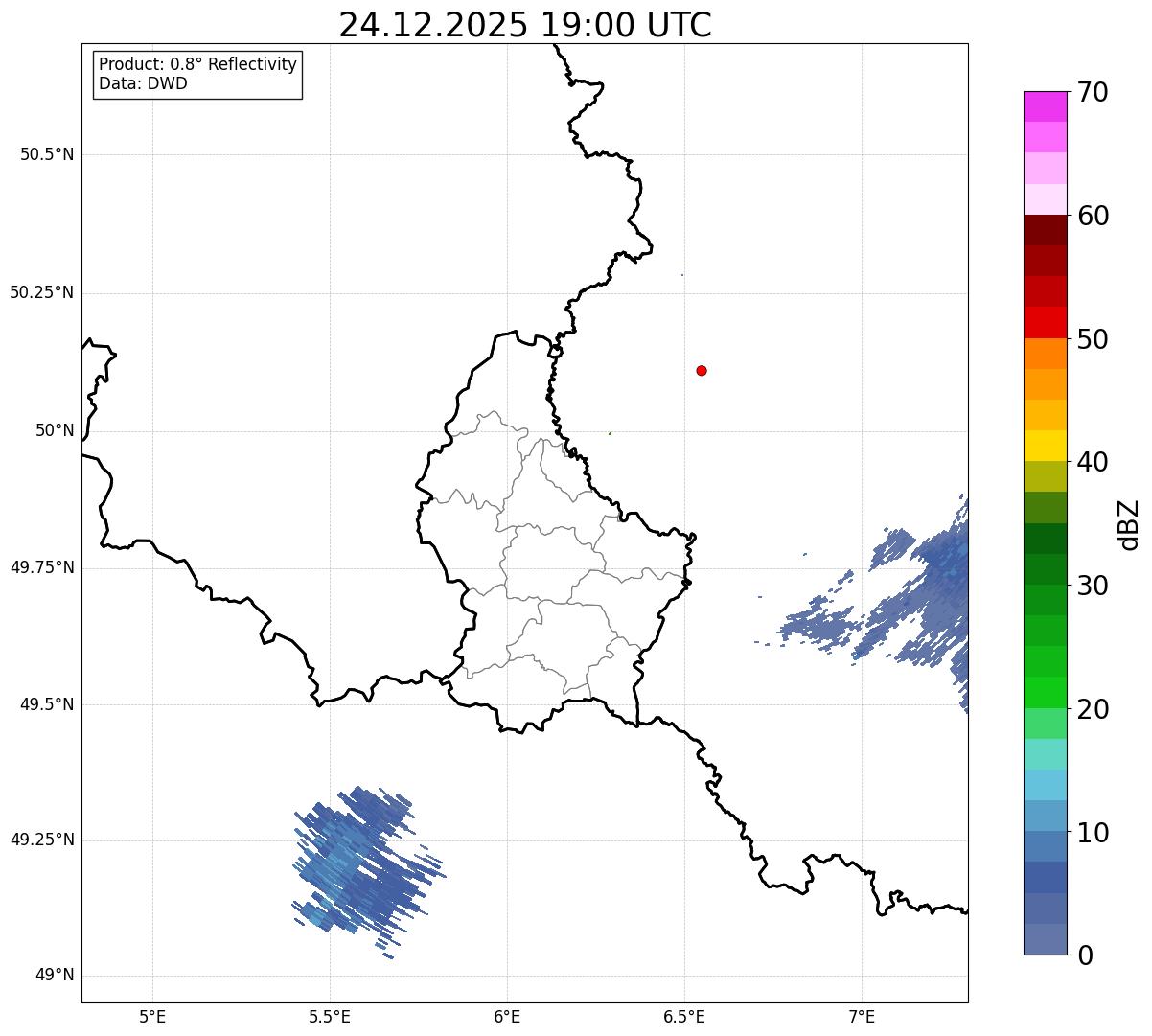Click the '49.5°N' latitude label
1152x1036 pixels.
click(47, 704)
